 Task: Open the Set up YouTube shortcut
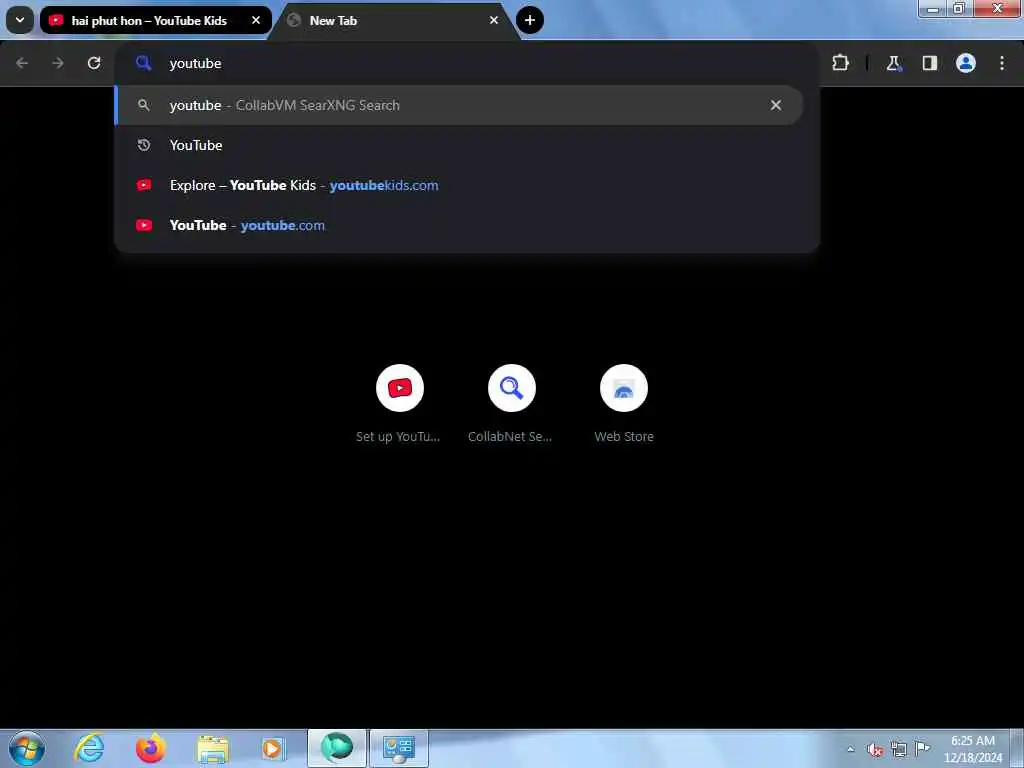399,404
